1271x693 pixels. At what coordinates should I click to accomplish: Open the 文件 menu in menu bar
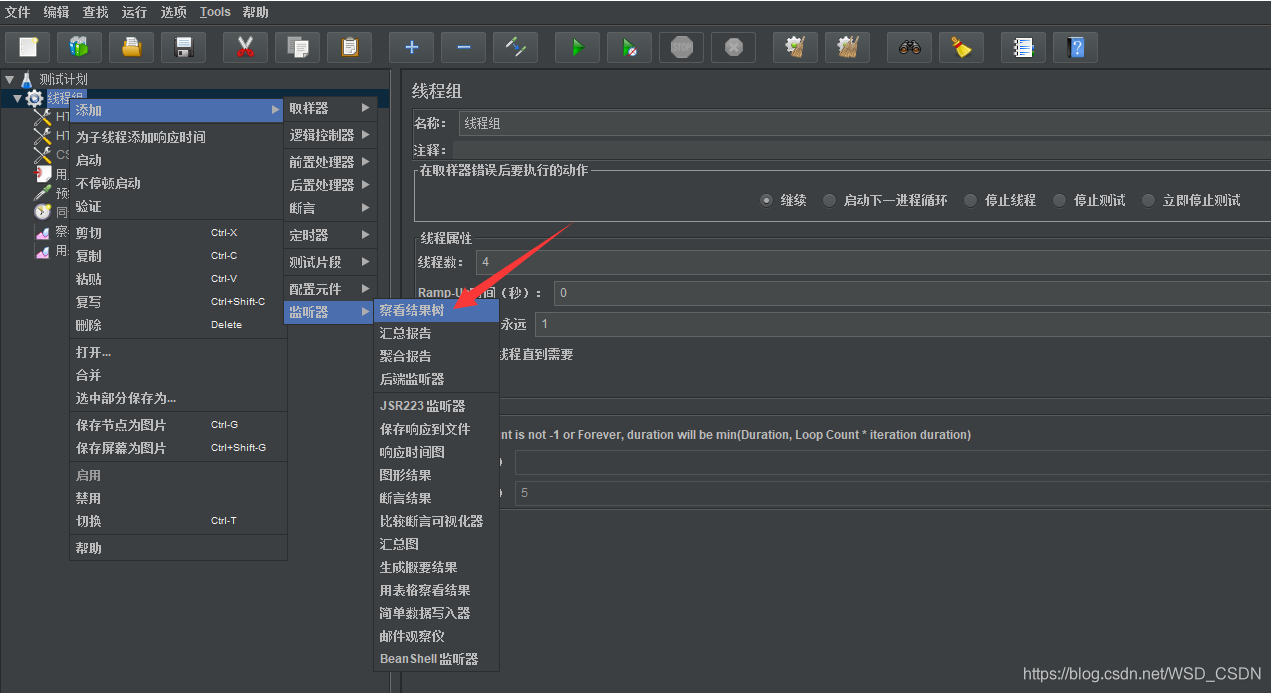[x=18, y=12]
